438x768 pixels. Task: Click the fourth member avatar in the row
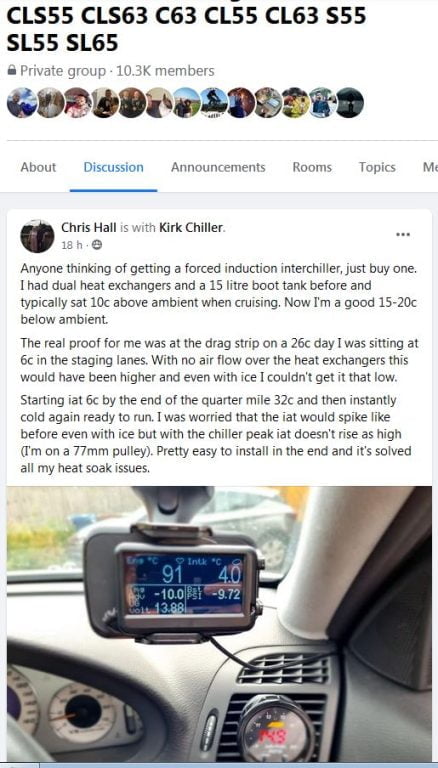tap(104, 102)
